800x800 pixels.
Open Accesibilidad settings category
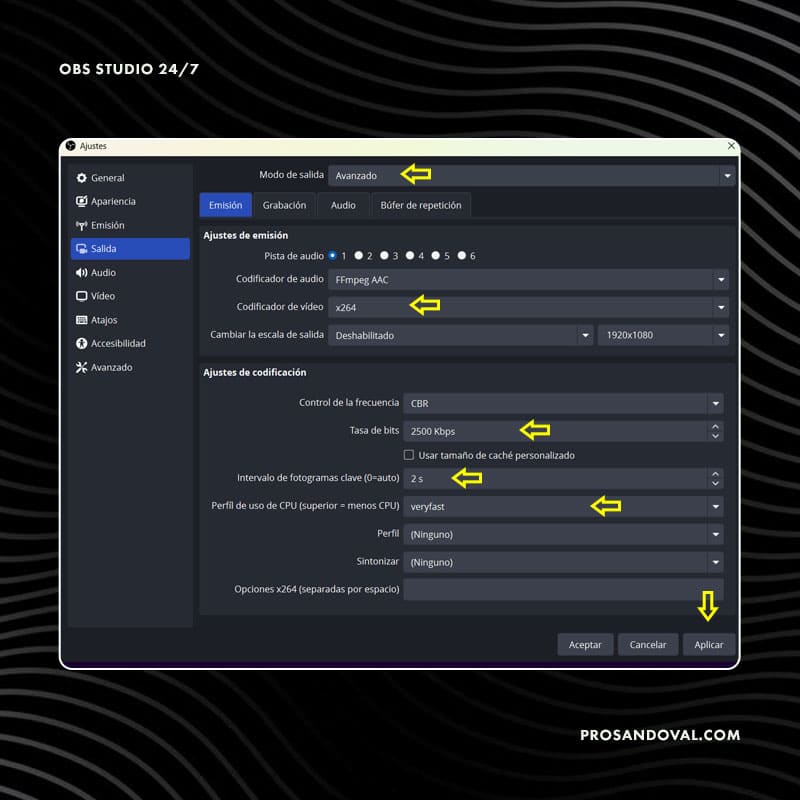pyautogui.click(x=130, y=343)
